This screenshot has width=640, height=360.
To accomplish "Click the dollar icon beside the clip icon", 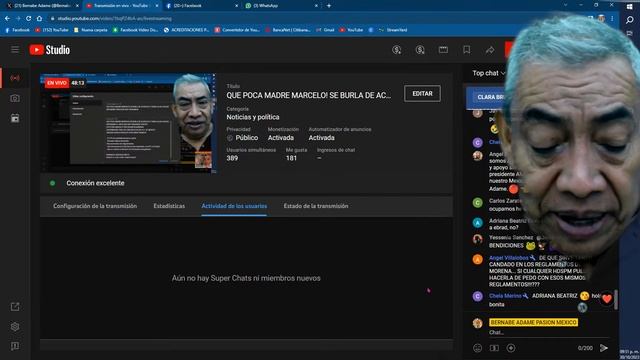I will (420, 50).
